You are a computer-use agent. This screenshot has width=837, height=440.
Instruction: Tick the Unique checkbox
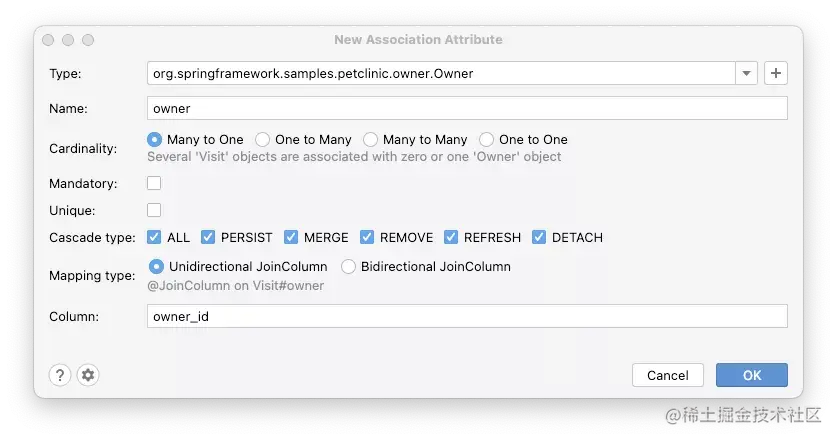(154, 210)
